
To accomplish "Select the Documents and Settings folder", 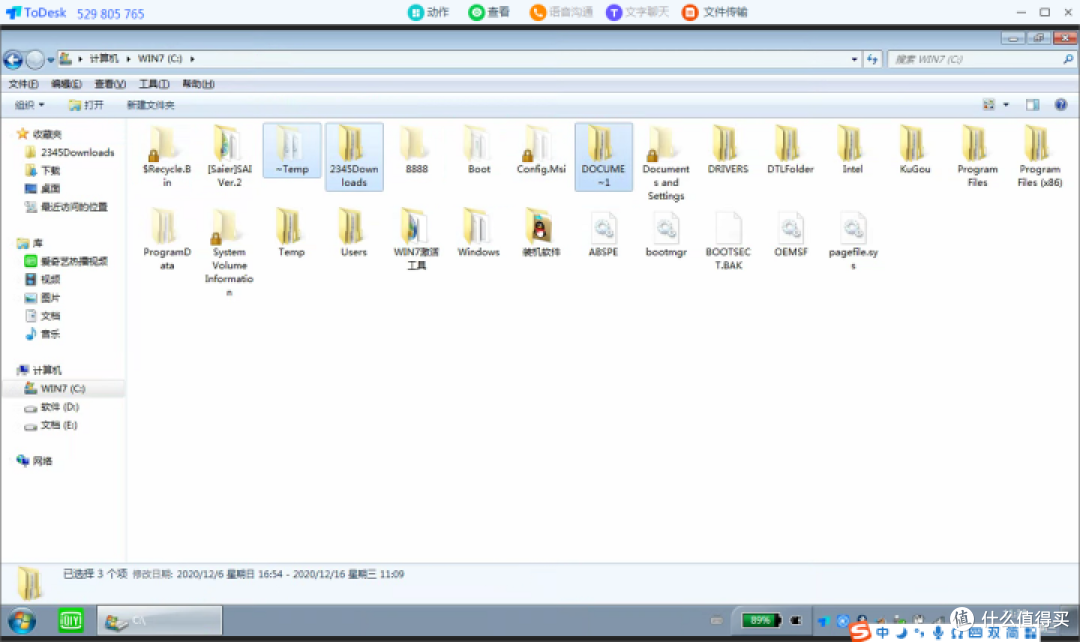I will (665, 163).
